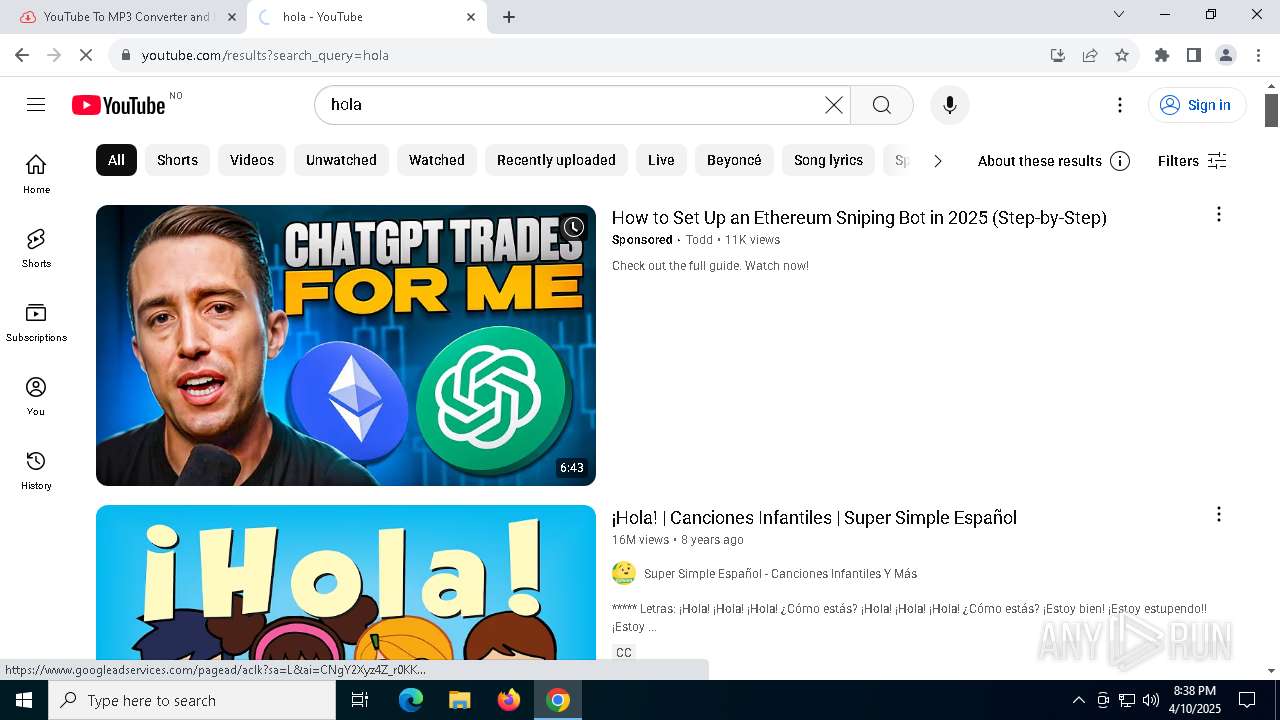Open Chrome's tab search dropdown arrow
This screenshot has width=1280, height=720.
[x=1119, y=14]
